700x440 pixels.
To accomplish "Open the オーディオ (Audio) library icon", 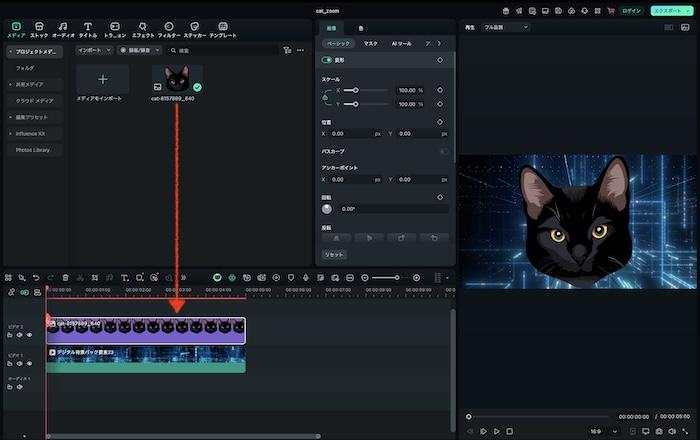I will pos(63,28).
